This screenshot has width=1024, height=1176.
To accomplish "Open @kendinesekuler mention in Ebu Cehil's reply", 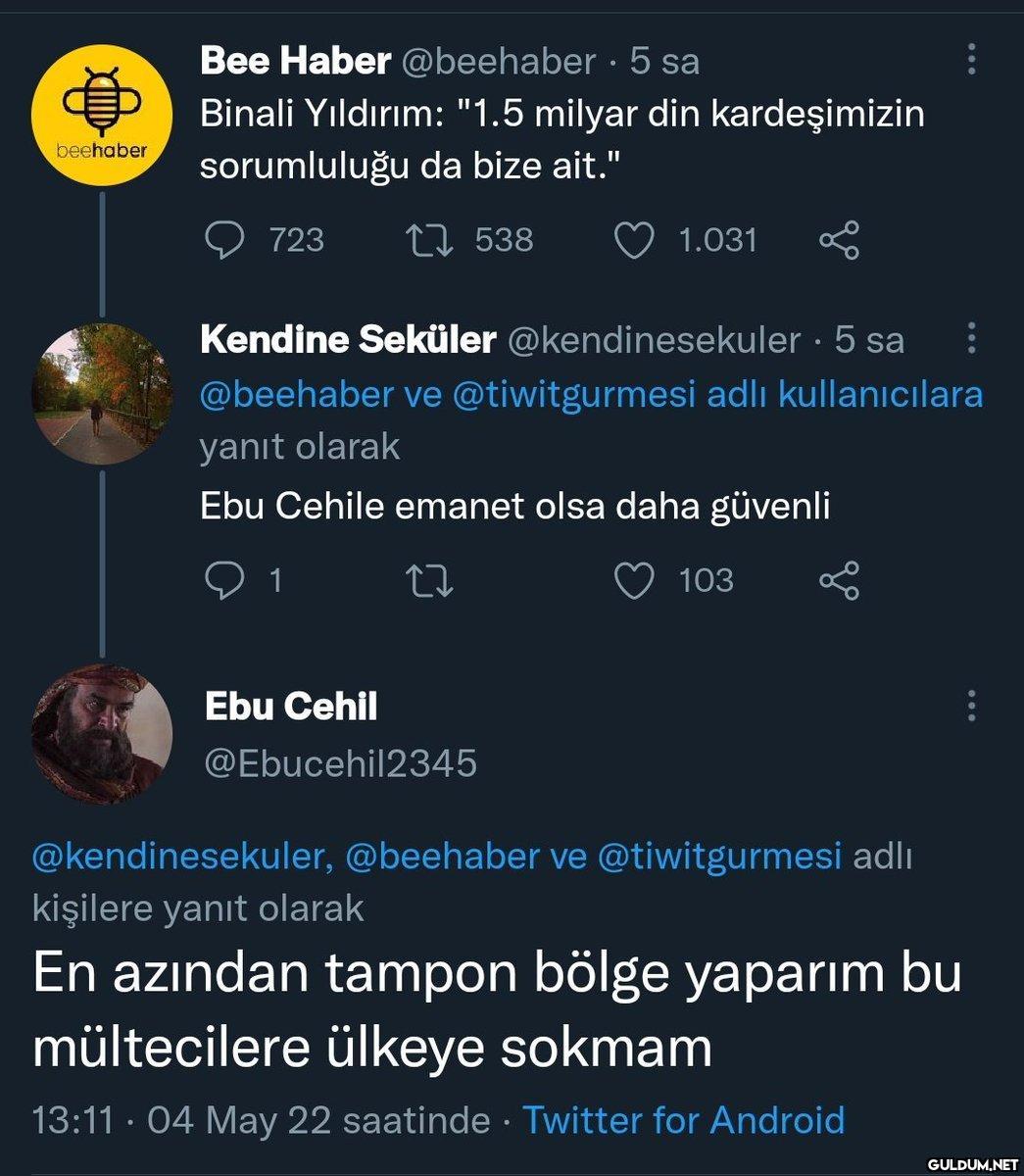I will [x=177, y=857].
